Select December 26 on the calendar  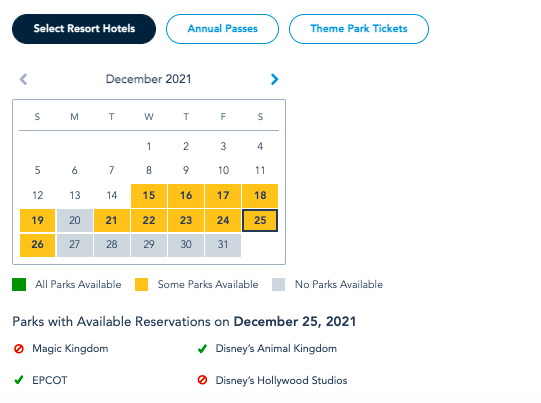(37, 245)
